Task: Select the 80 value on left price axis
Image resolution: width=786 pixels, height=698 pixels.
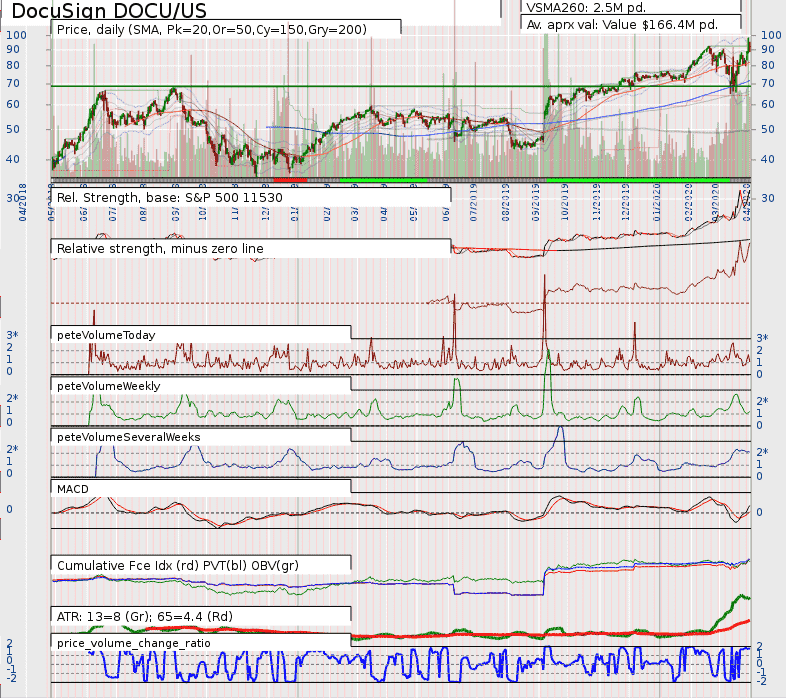Action: (x=13, y=65)
